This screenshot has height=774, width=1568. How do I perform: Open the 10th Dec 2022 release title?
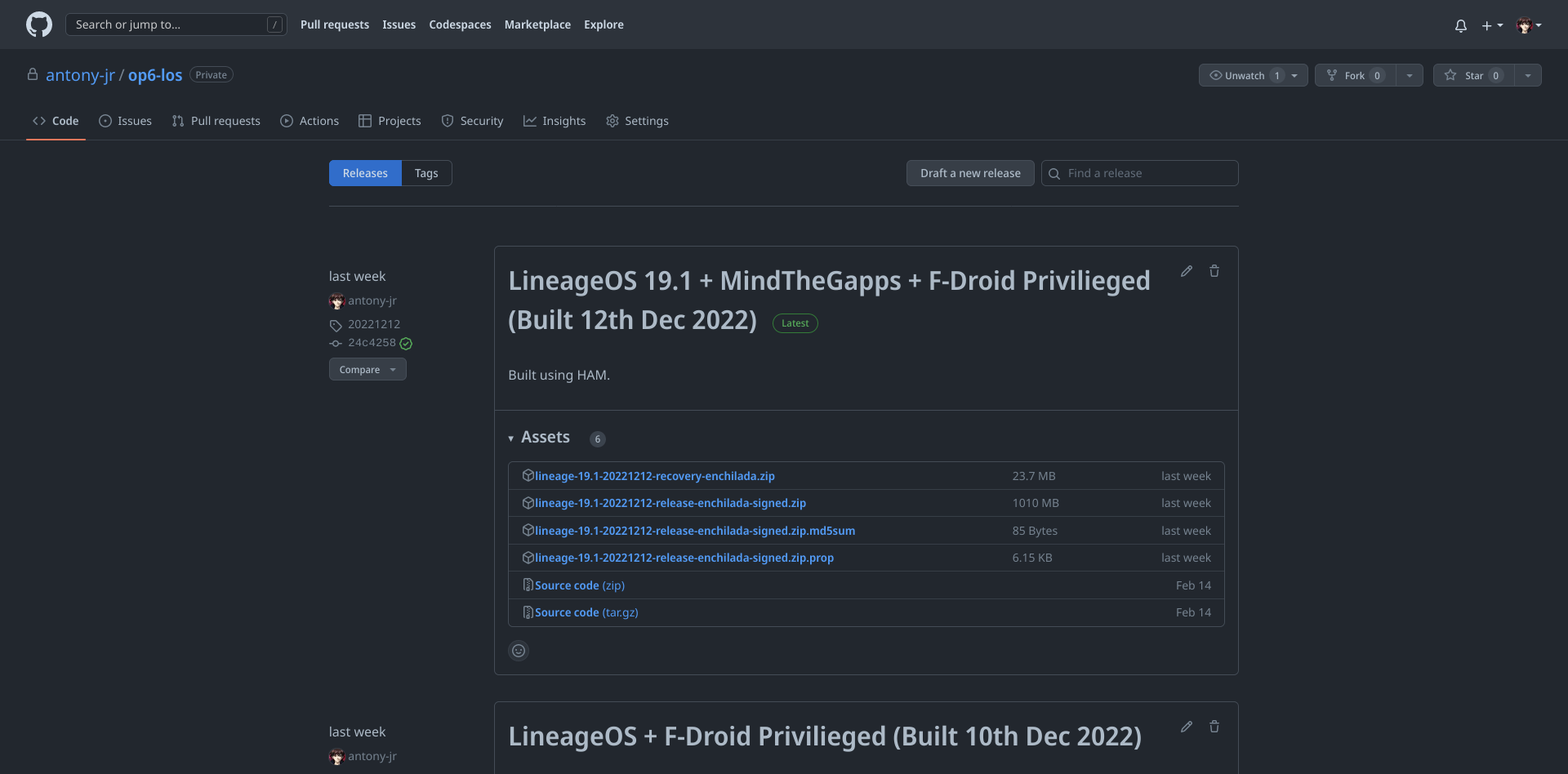click(825, 736)
